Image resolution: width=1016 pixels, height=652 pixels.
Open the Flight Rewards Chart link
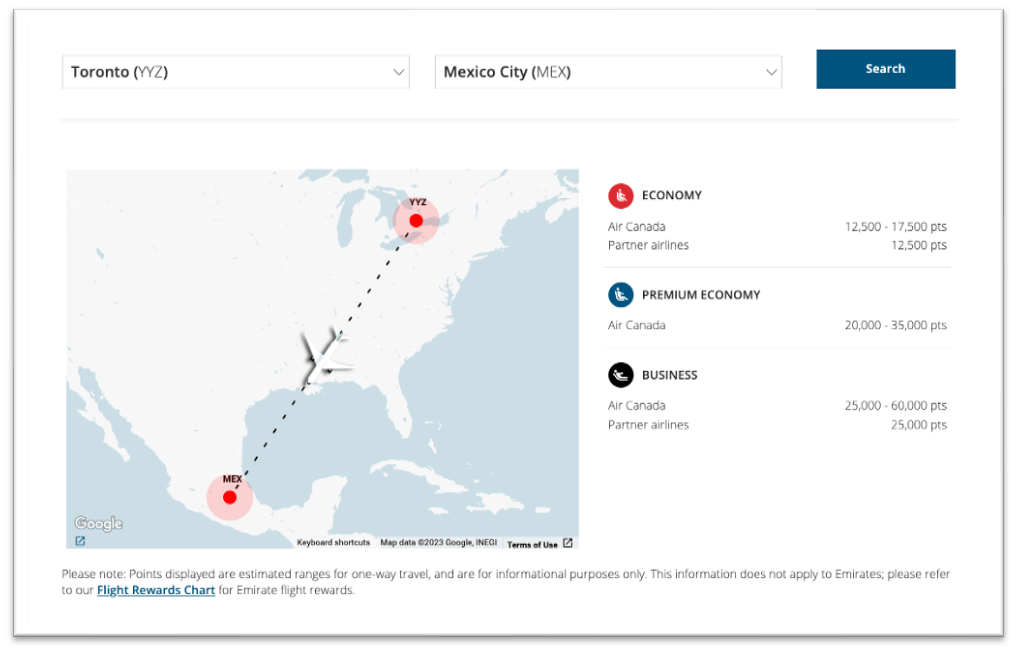pos(155,590)
